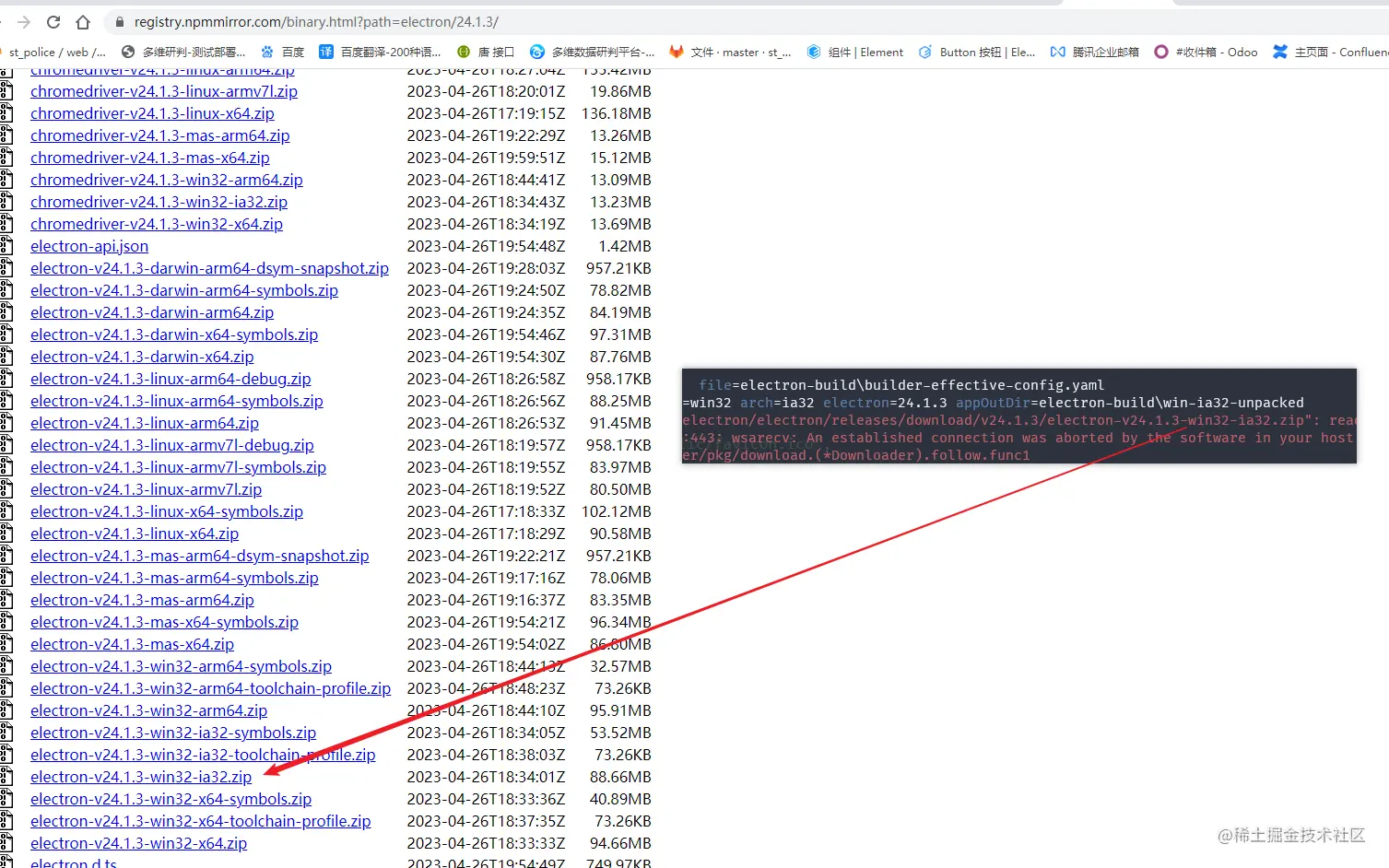Click the browser forward arrow button
Screen dimensions: 1389x868
click(25, 22)
